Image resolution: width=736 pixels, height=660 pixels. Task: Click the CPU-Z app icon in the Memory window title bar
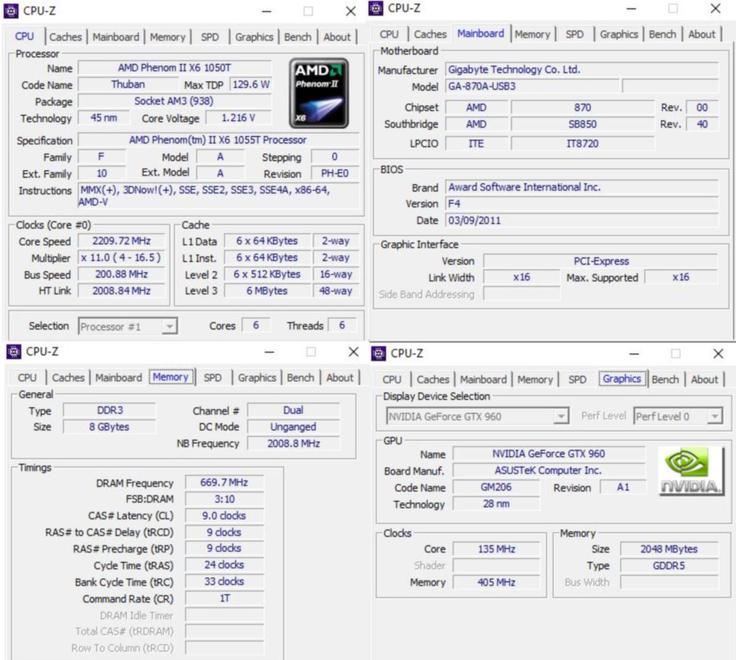[x=14, y=352]
